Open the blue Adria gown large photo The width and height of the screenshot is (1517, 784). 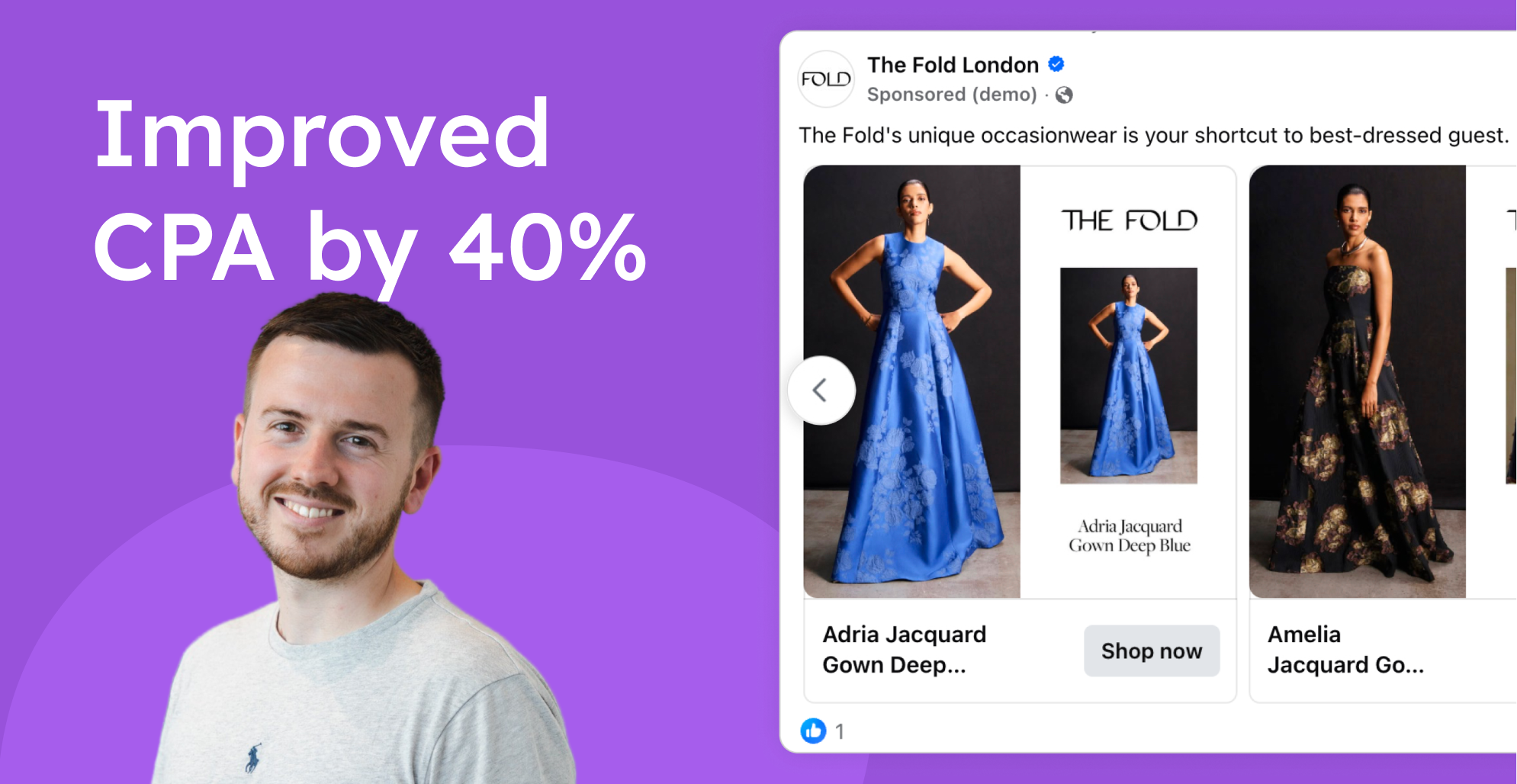click(x=912, y=381)
